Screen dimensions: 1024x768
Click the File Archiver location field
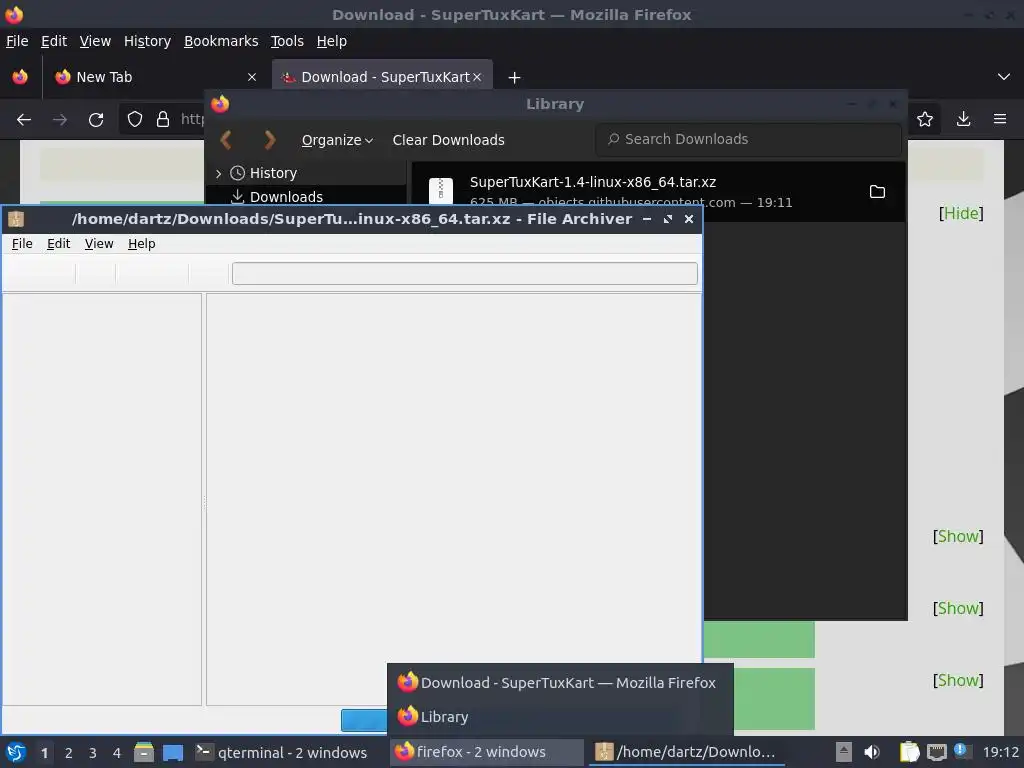(464, 273)
